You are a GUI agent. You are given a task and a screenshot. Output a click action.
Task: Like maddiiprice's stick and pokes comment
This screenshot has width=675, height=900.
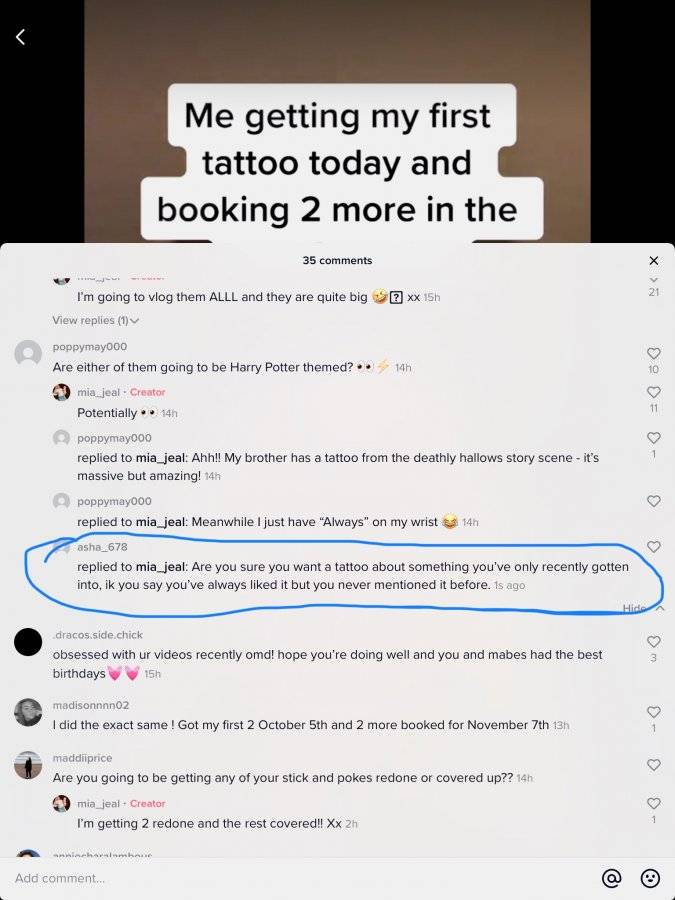pyautogui.click(x=653, y=765)
